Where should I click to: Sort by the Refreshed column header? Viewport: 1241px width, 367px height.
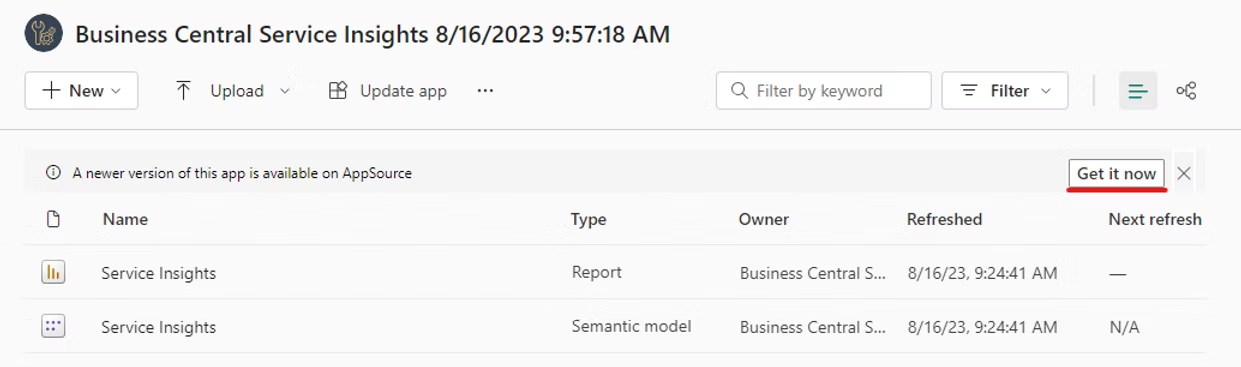[944, 219]
